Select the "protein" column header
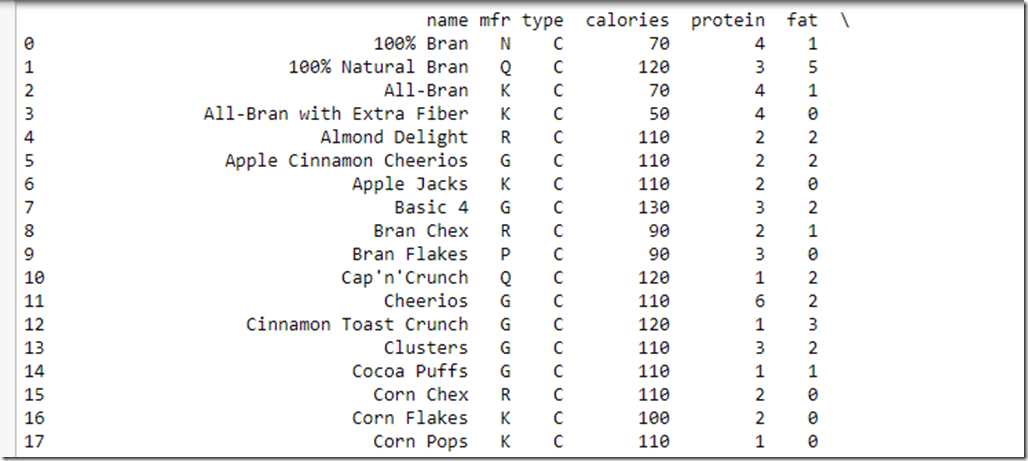The width and height of the screenshot is (1028, 461). [727, 20]
